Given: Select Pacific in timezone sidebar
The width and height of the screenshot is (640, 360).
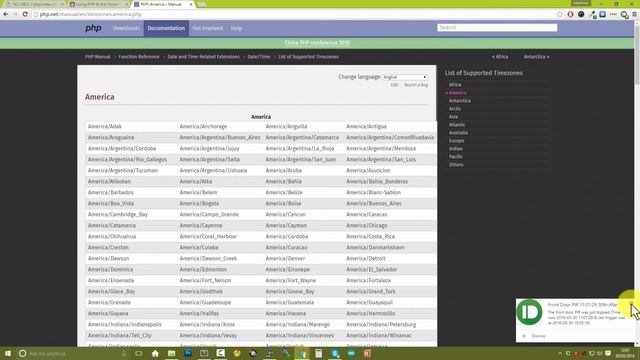Looking at the screenshot, I should pyautogui.click(x=456, y=157).
